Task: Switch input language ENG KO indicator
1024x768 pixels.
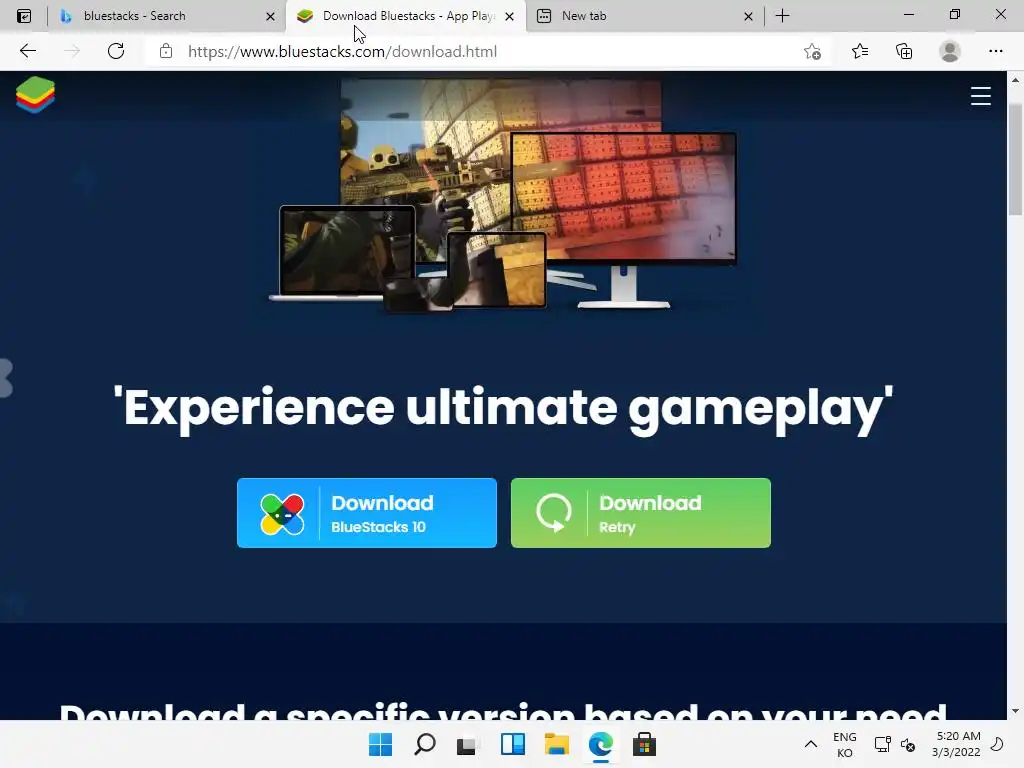Action: [844, 744]
